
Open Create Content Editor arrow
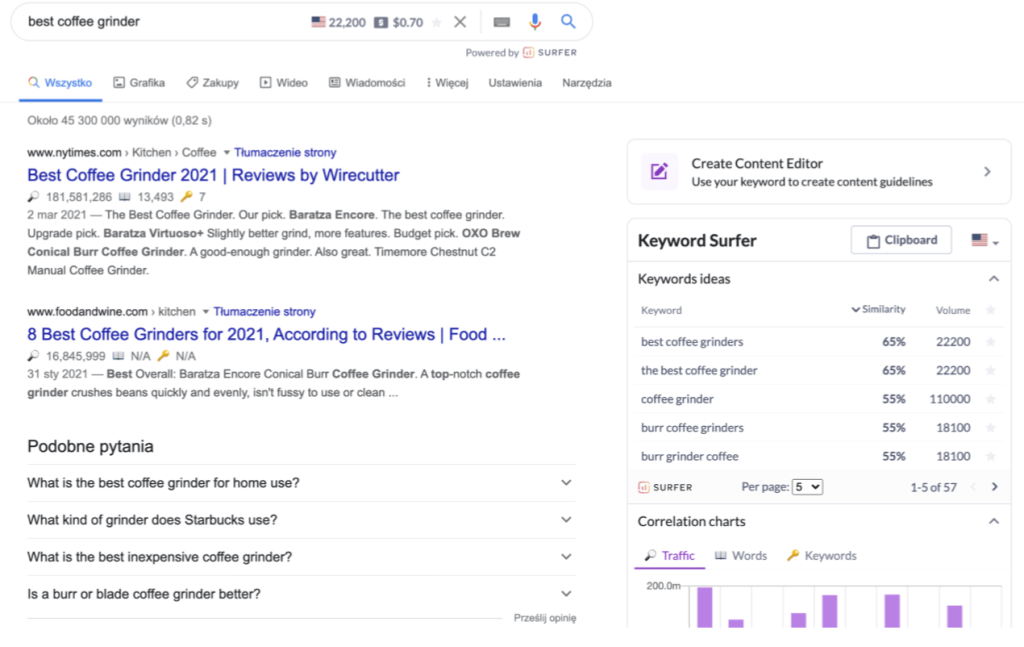click(x=987, y=172)
